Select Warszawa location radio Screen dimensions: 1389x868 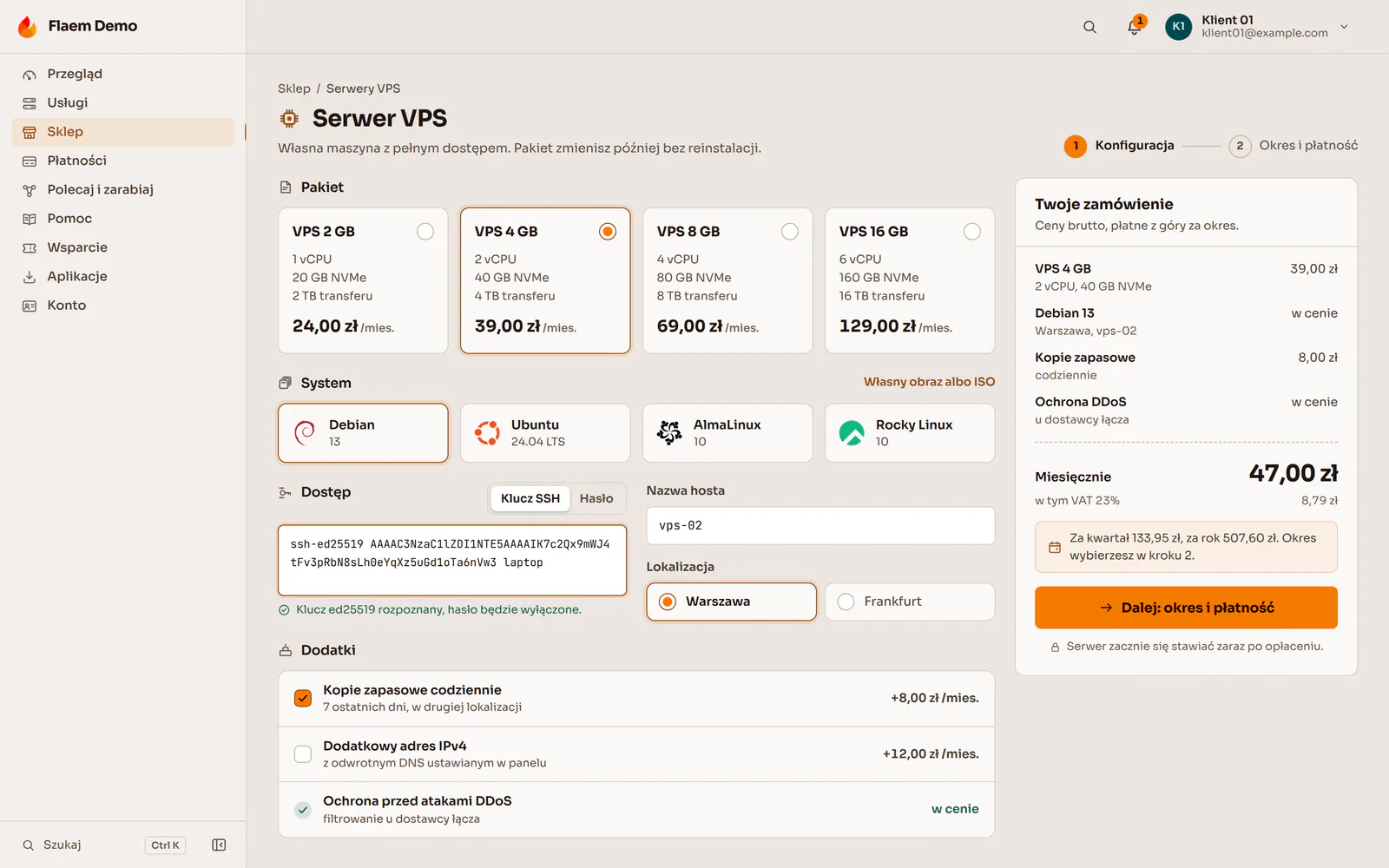[668, 602]
